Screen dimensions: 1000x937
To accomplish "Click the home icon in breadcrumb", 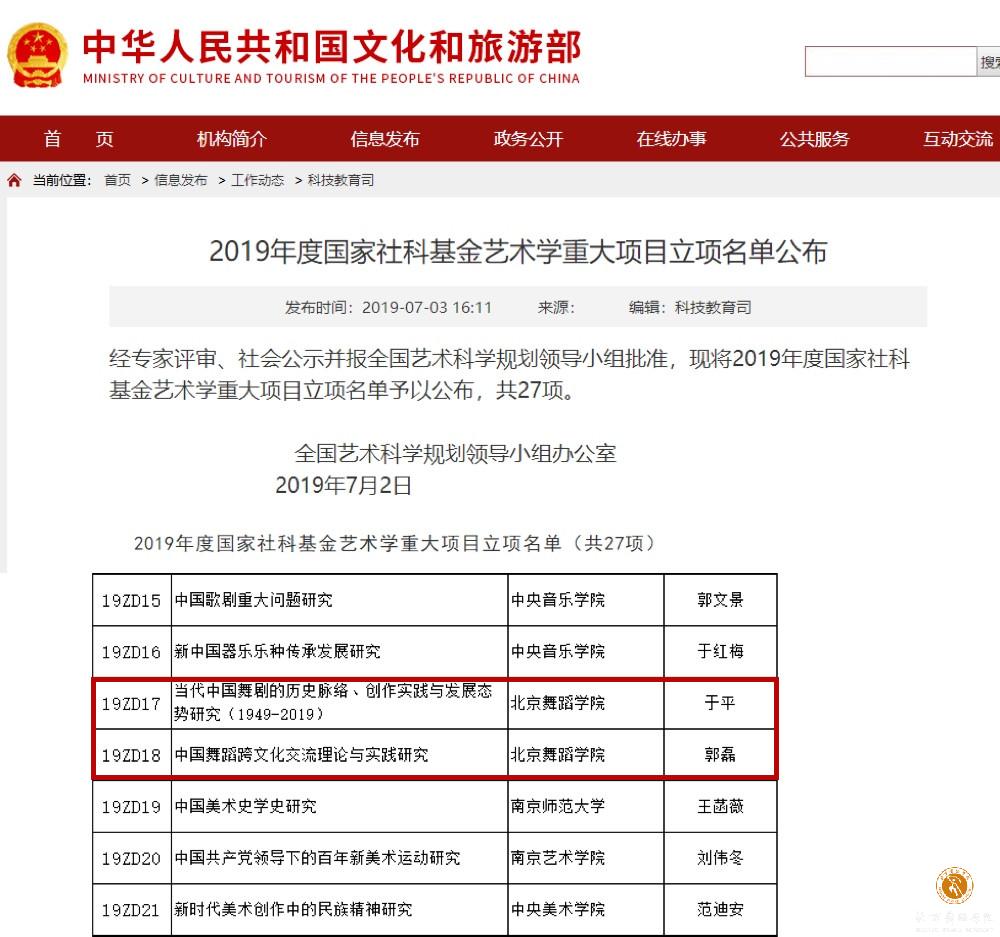I will (14, 181).
